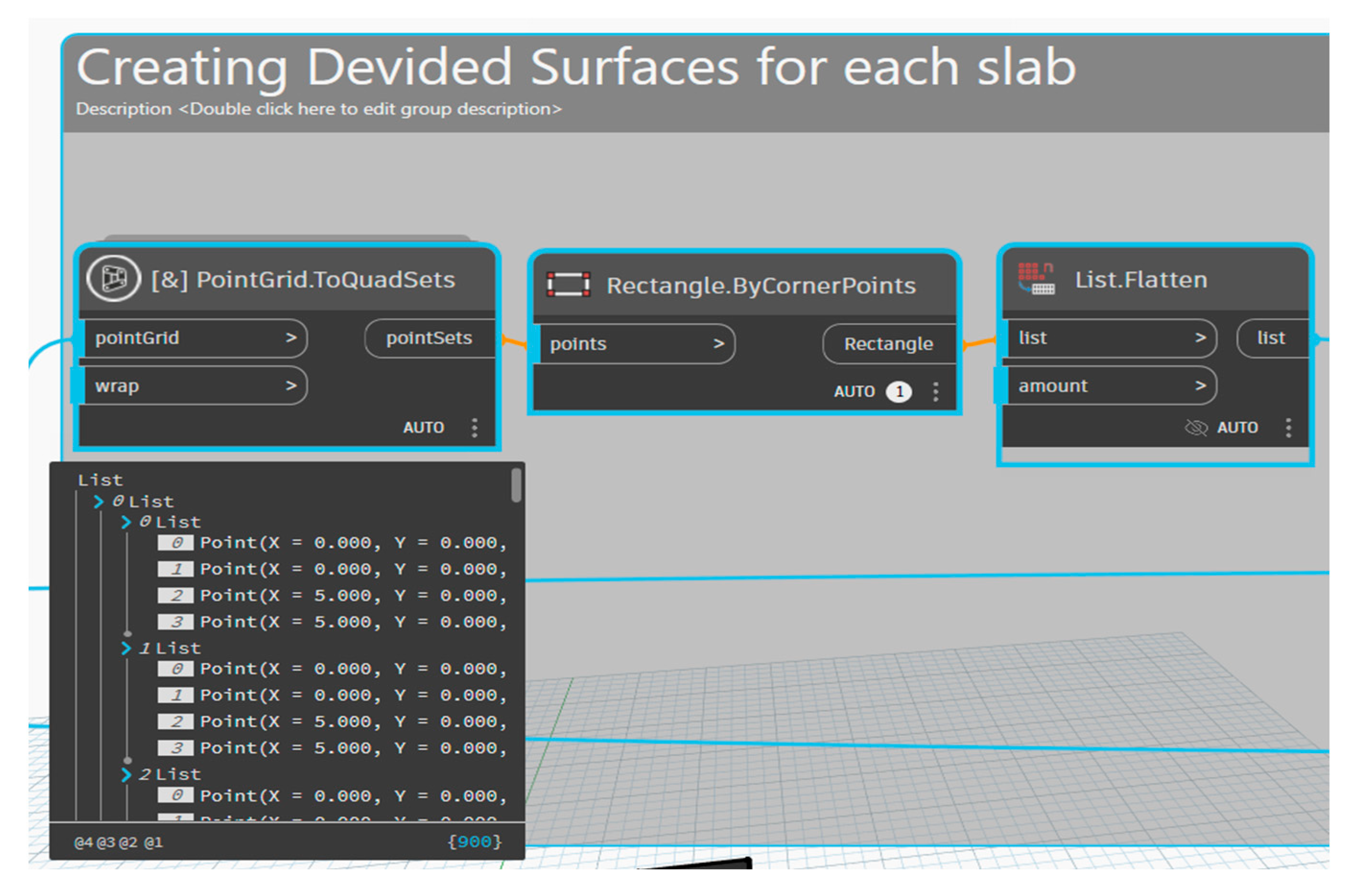1357x896 pixels.
Task: Click the List.Flatten node icon
Action: pyautogui.click(x=1035, y=279)
